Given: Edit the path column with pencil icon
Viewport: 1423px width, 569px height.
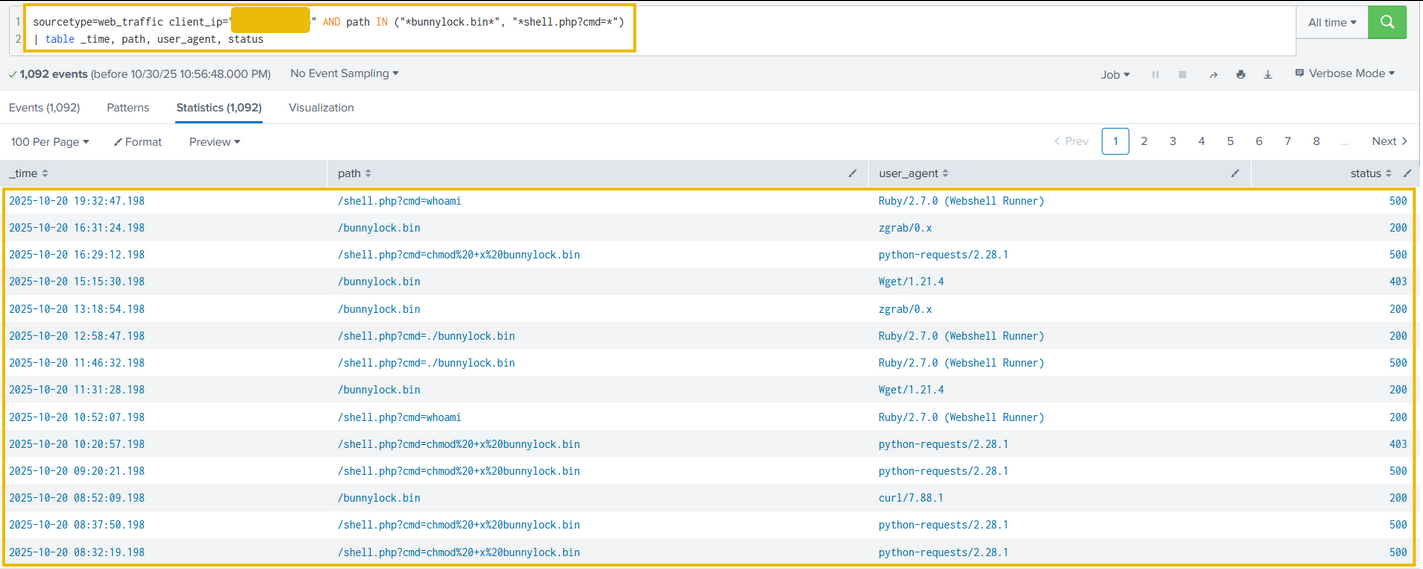Looking at the screenshot, I should pos(852,173).
